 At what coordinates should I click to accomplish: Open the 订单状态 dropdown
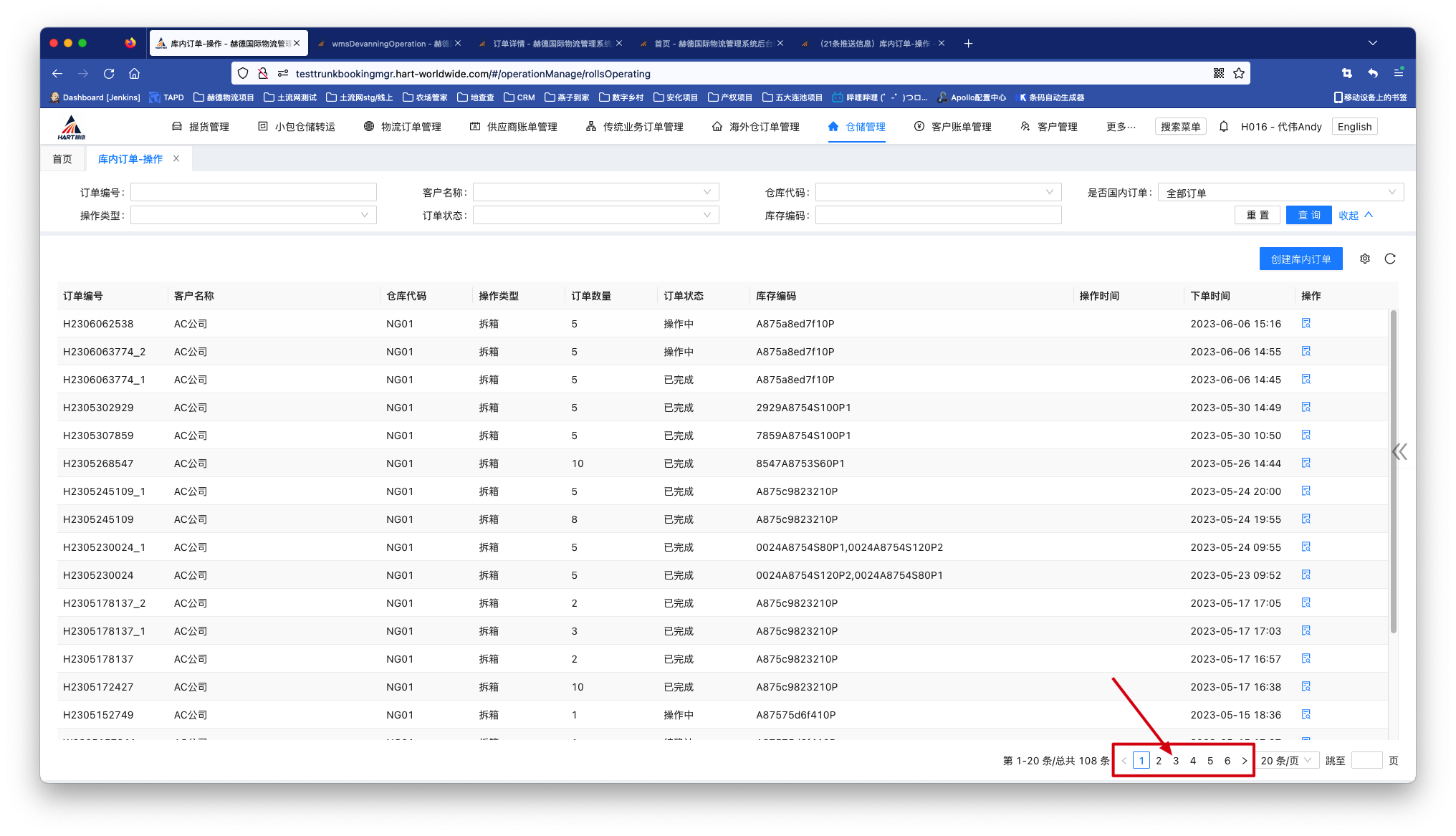click(595, 215)
